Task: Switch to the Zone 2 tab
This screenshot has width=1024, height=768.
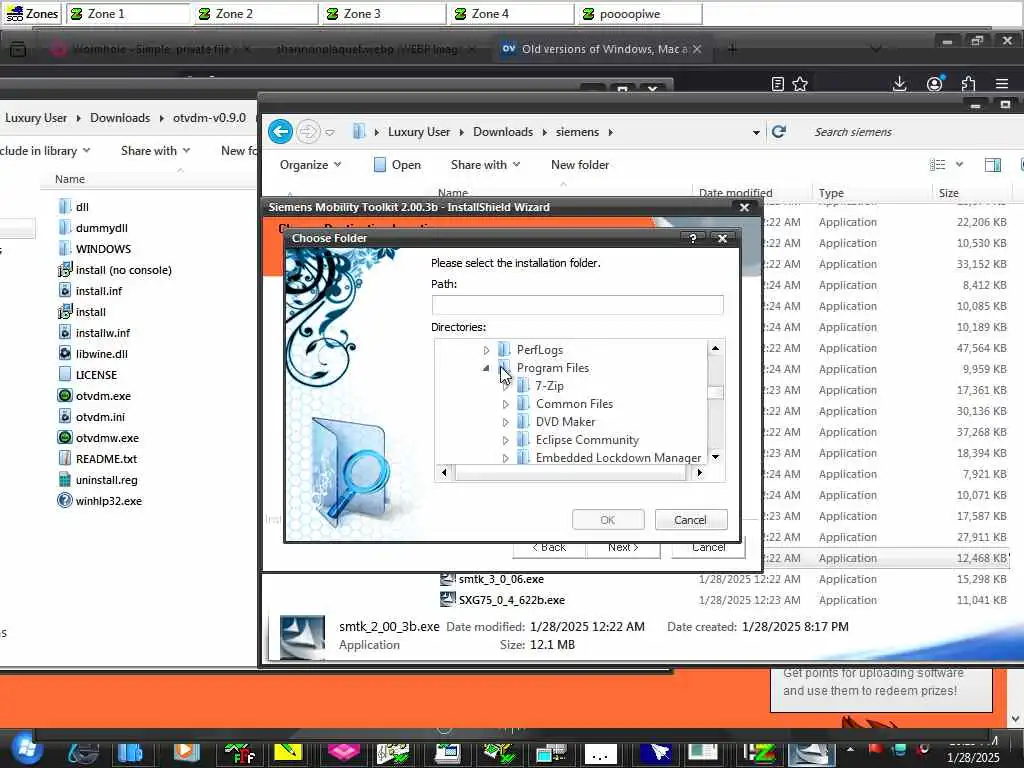Action: [x=257, y=14]
